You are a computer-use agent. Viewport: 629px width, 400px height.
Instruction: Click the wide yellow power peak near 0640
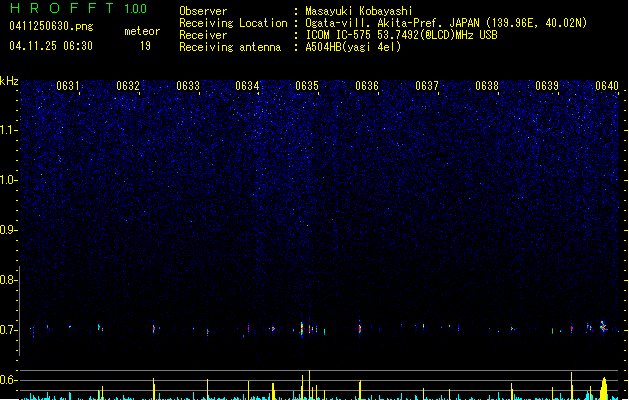coord(604,388)
